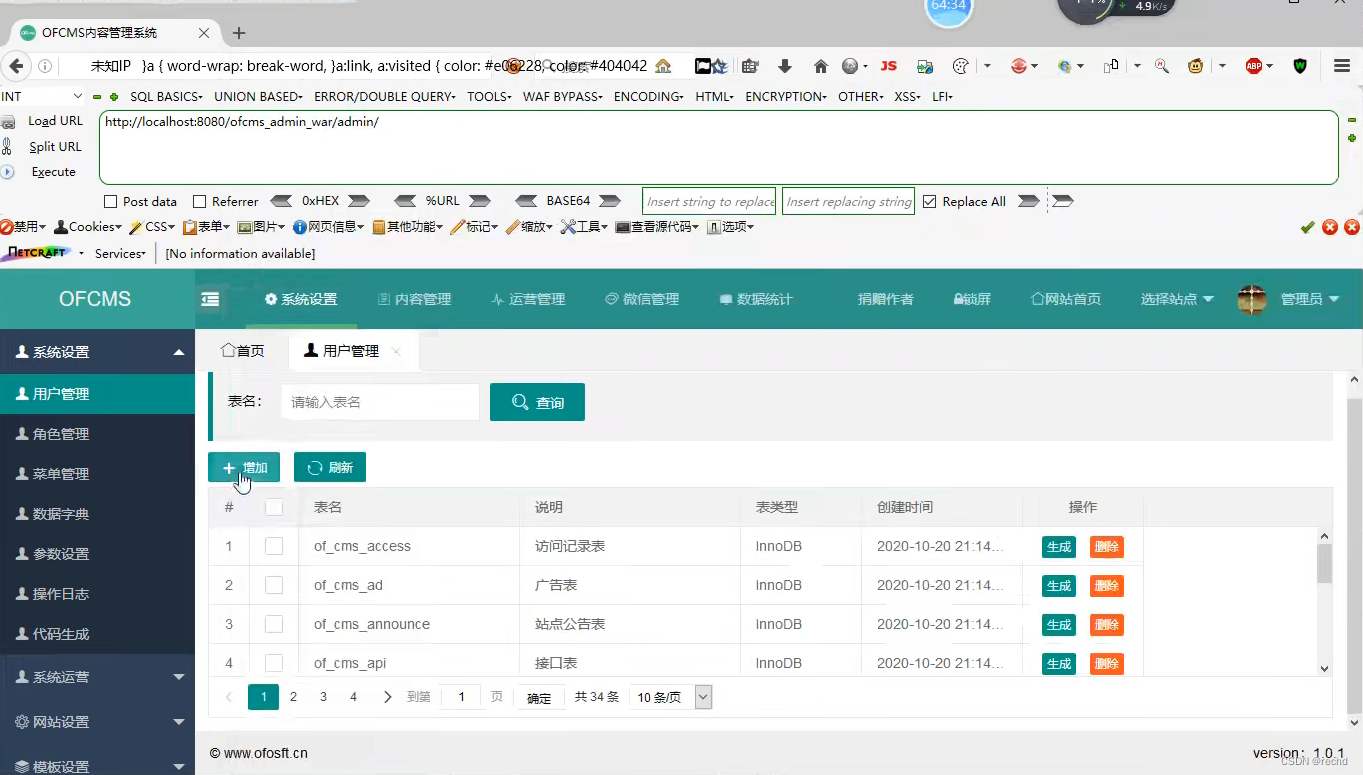
Task: Open the 10 条/页 page size dropdown
Action: pos(670,697)
